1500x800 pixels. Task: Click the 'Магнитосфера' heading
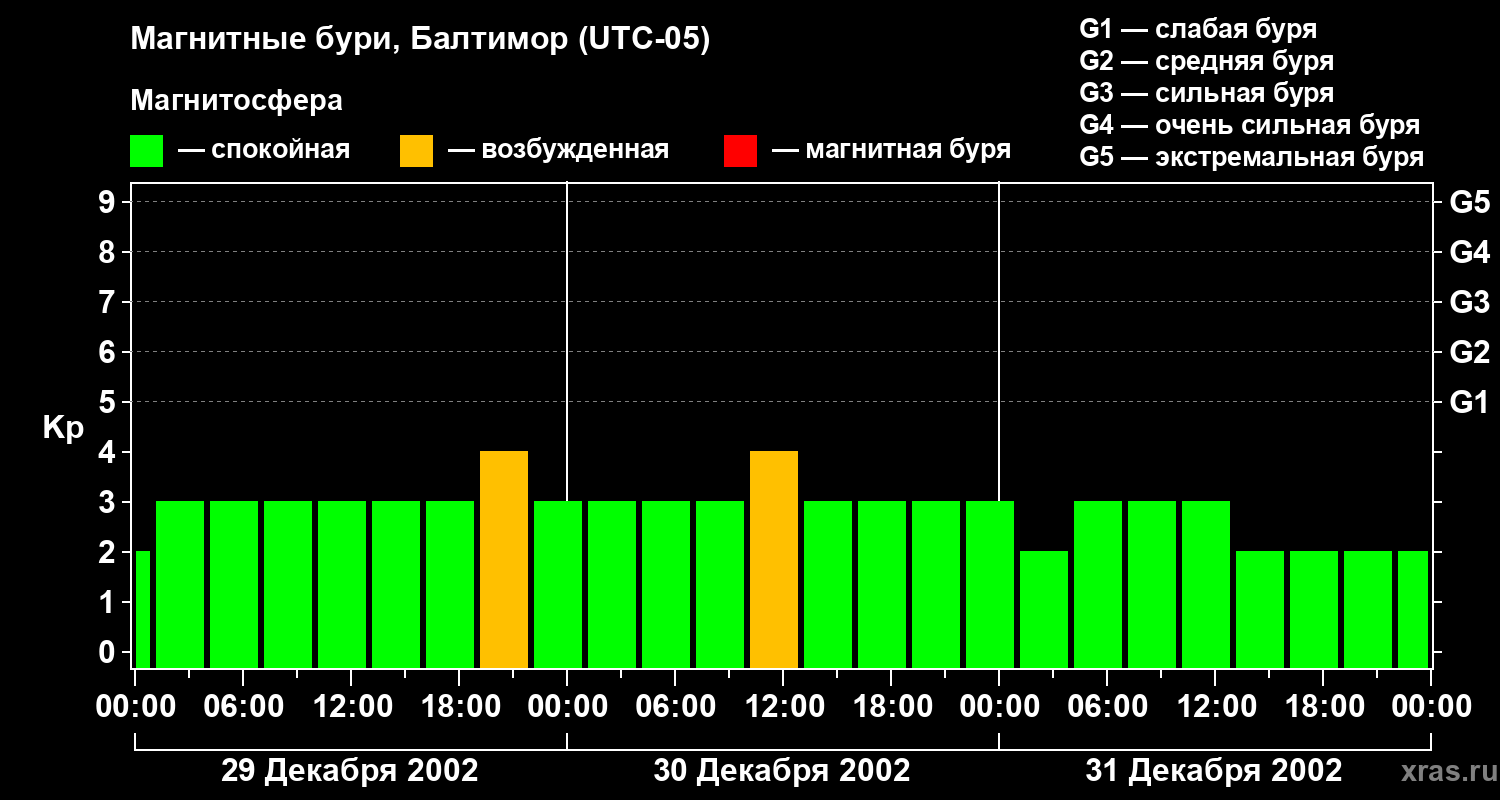pyautogui.click(x=236, y=101)
